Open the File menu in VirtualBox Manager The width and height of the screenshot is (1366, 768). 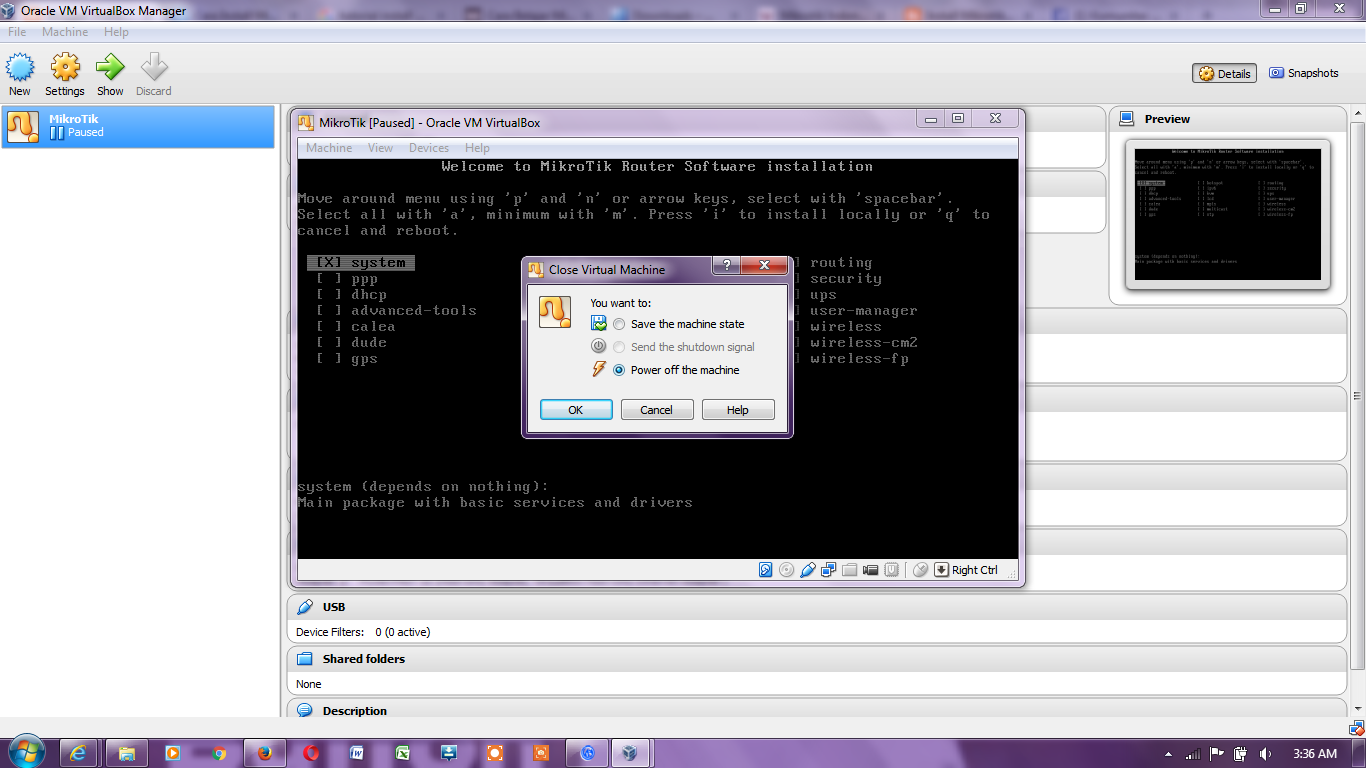[x=17, y=32]
